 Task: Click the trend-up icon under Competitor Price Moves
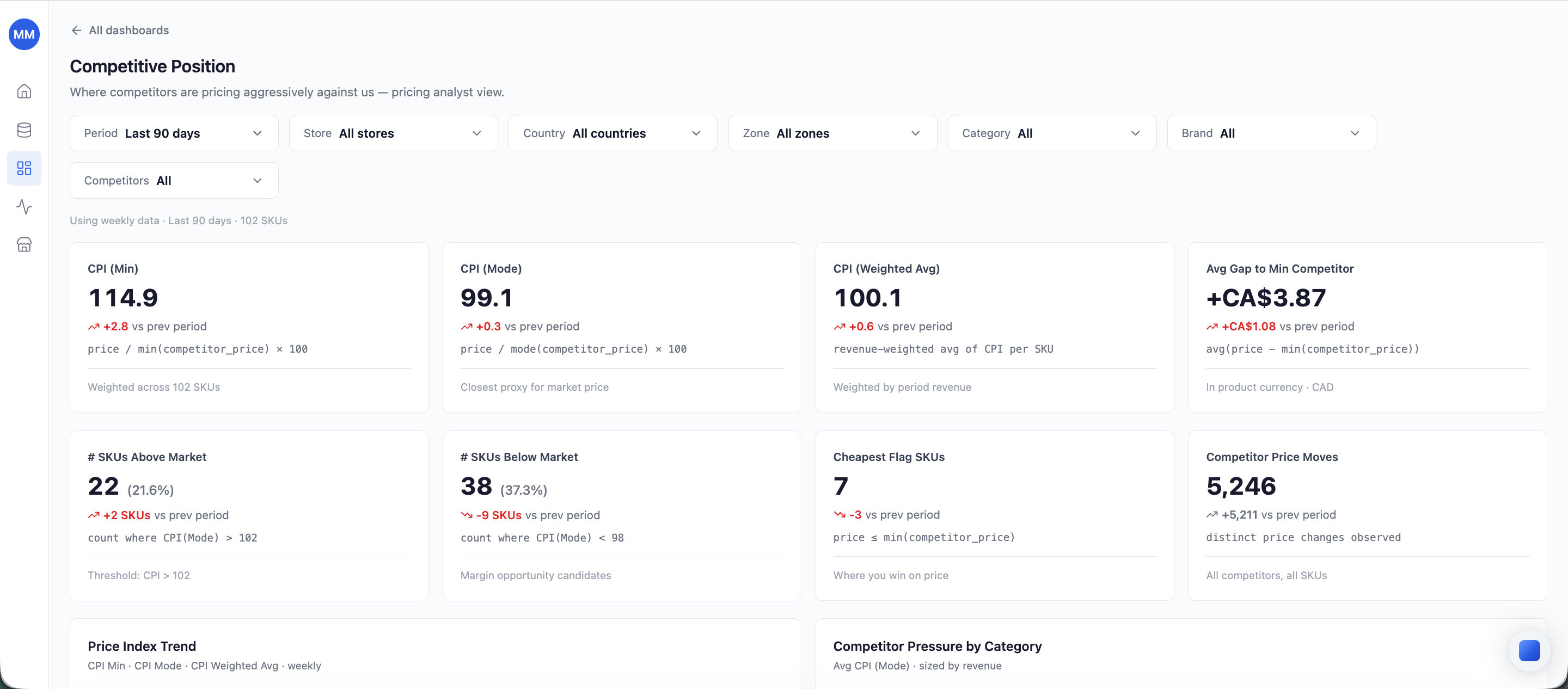click(1212, 515)
